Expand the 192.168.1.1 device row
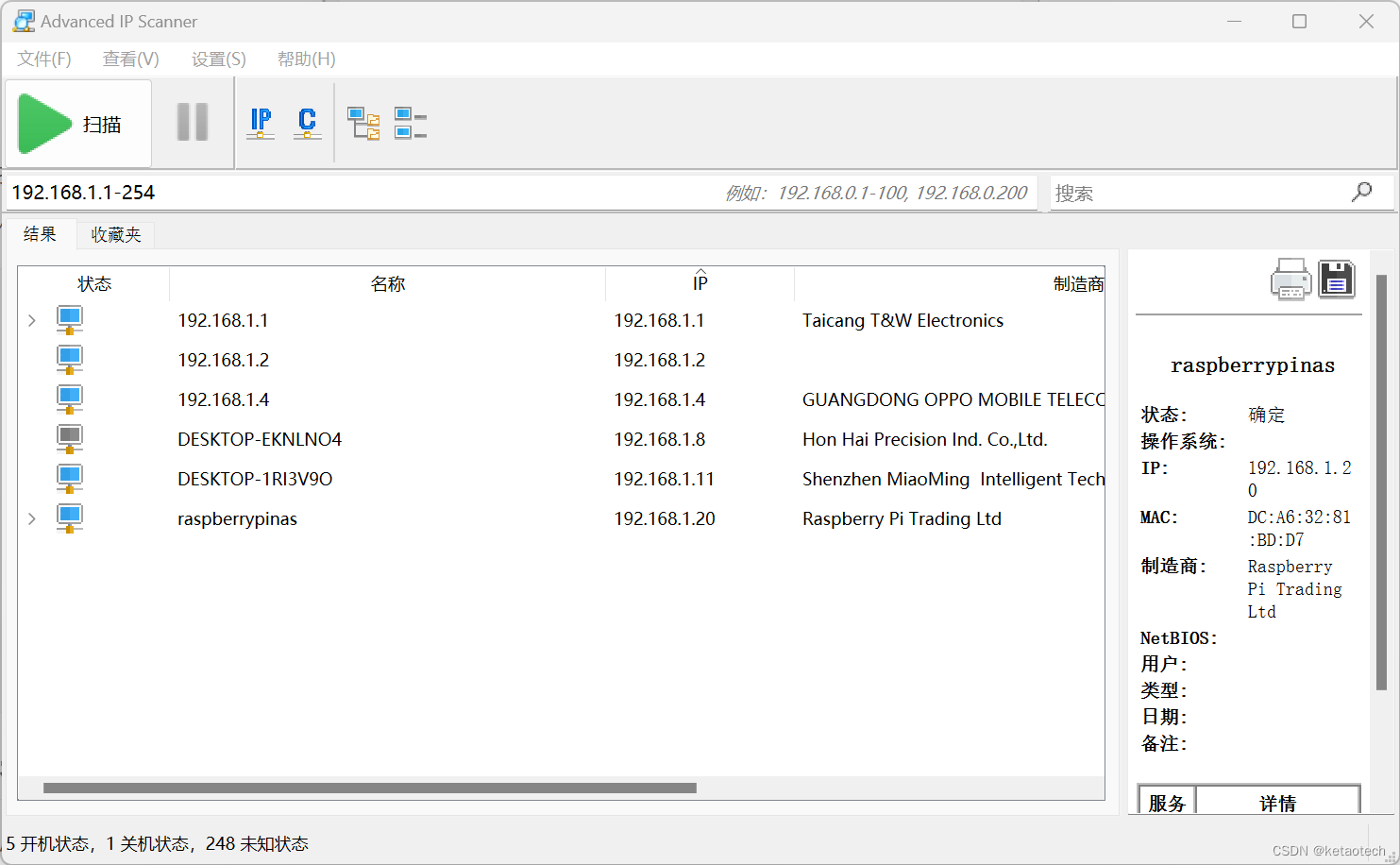The image size is (1400, 865). pos(32,320)
